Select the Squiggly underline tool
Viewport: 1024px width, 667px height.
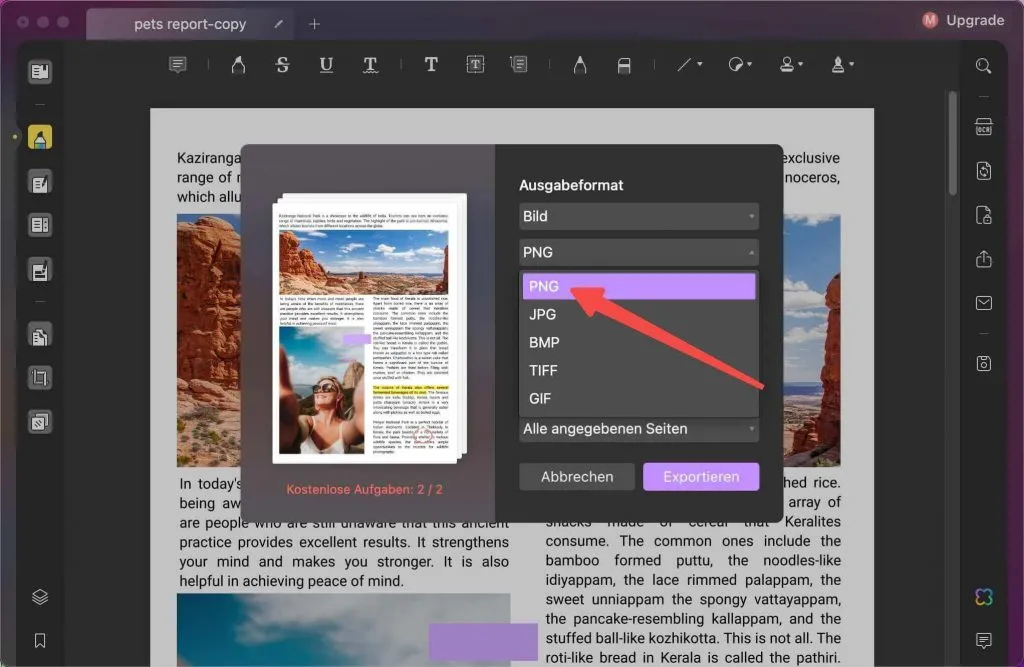(x=369, y=63)
